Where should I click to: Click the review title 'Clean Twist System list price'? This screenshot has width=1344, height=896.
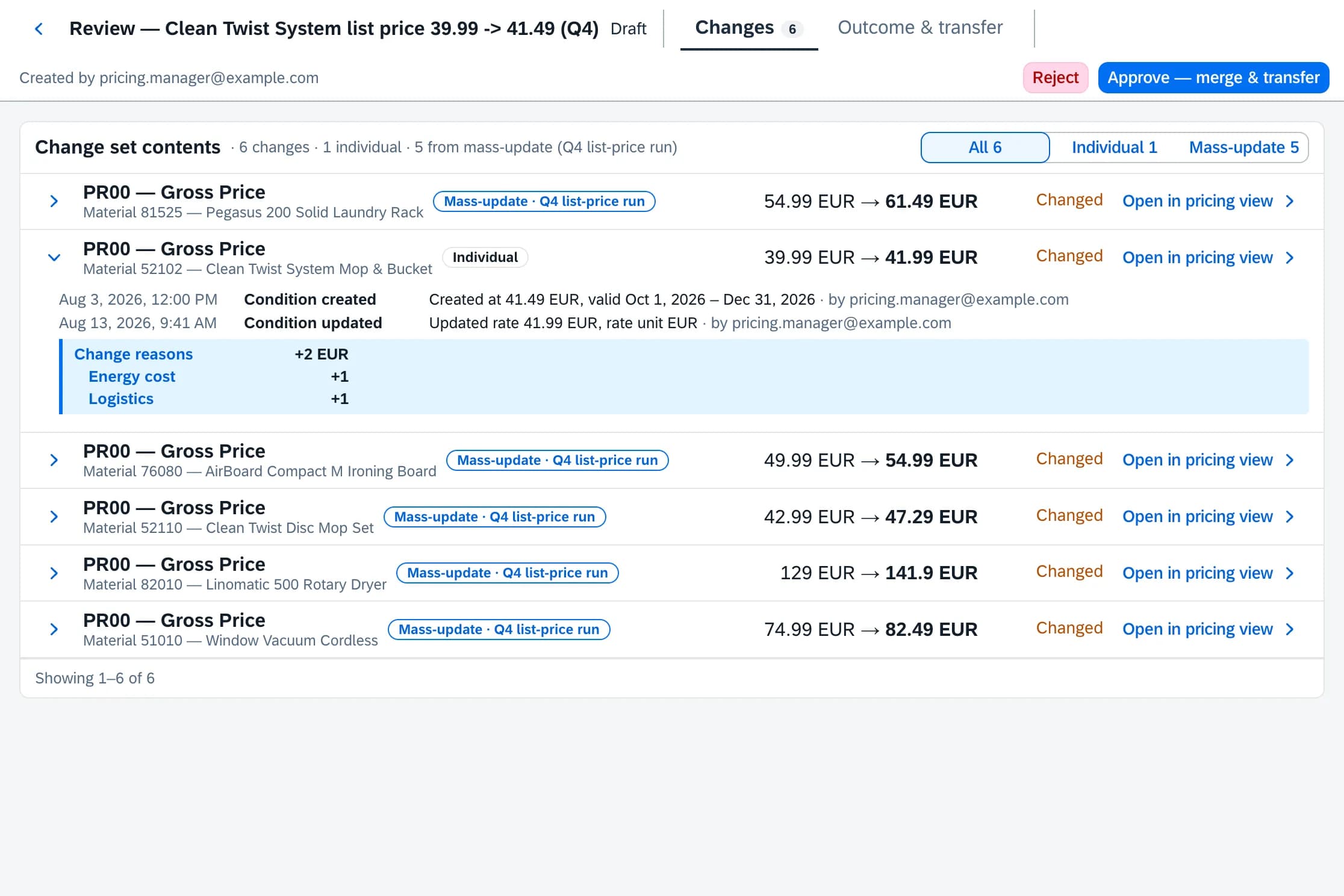pos(295,28)
